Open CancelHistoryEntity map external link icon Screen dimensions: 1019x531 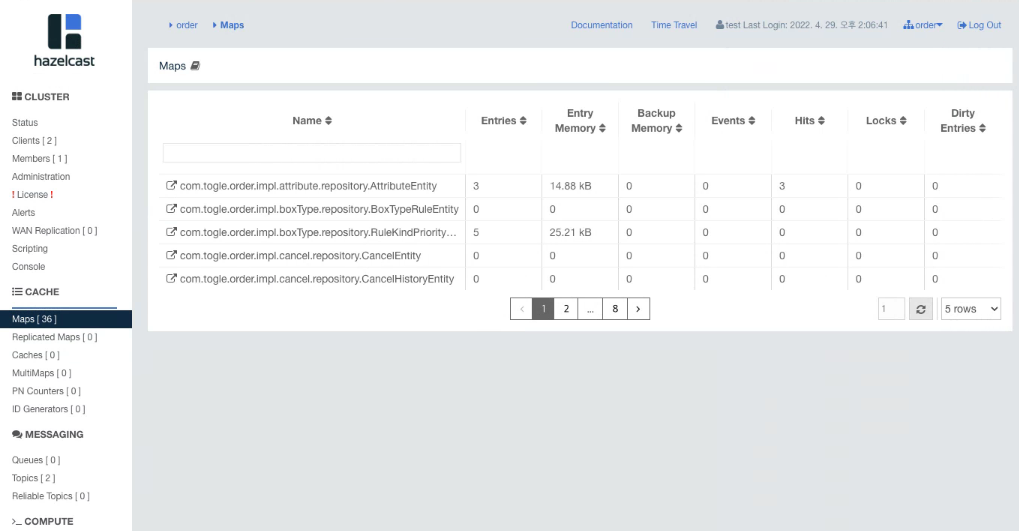pyautogui.click(x=171, y=278)
